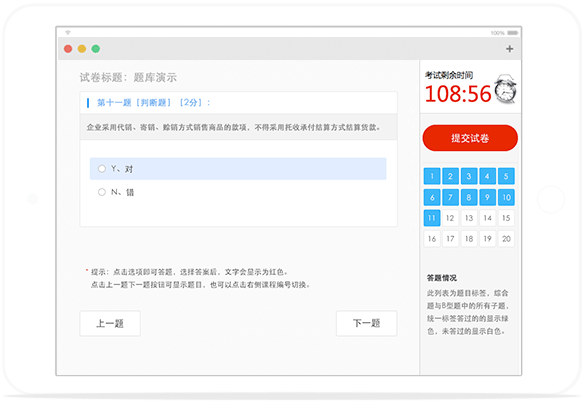Image resolution: width=584 pixels, height=402 pixels.
Task: Select question 9 tile
Action: click(488, 197)
